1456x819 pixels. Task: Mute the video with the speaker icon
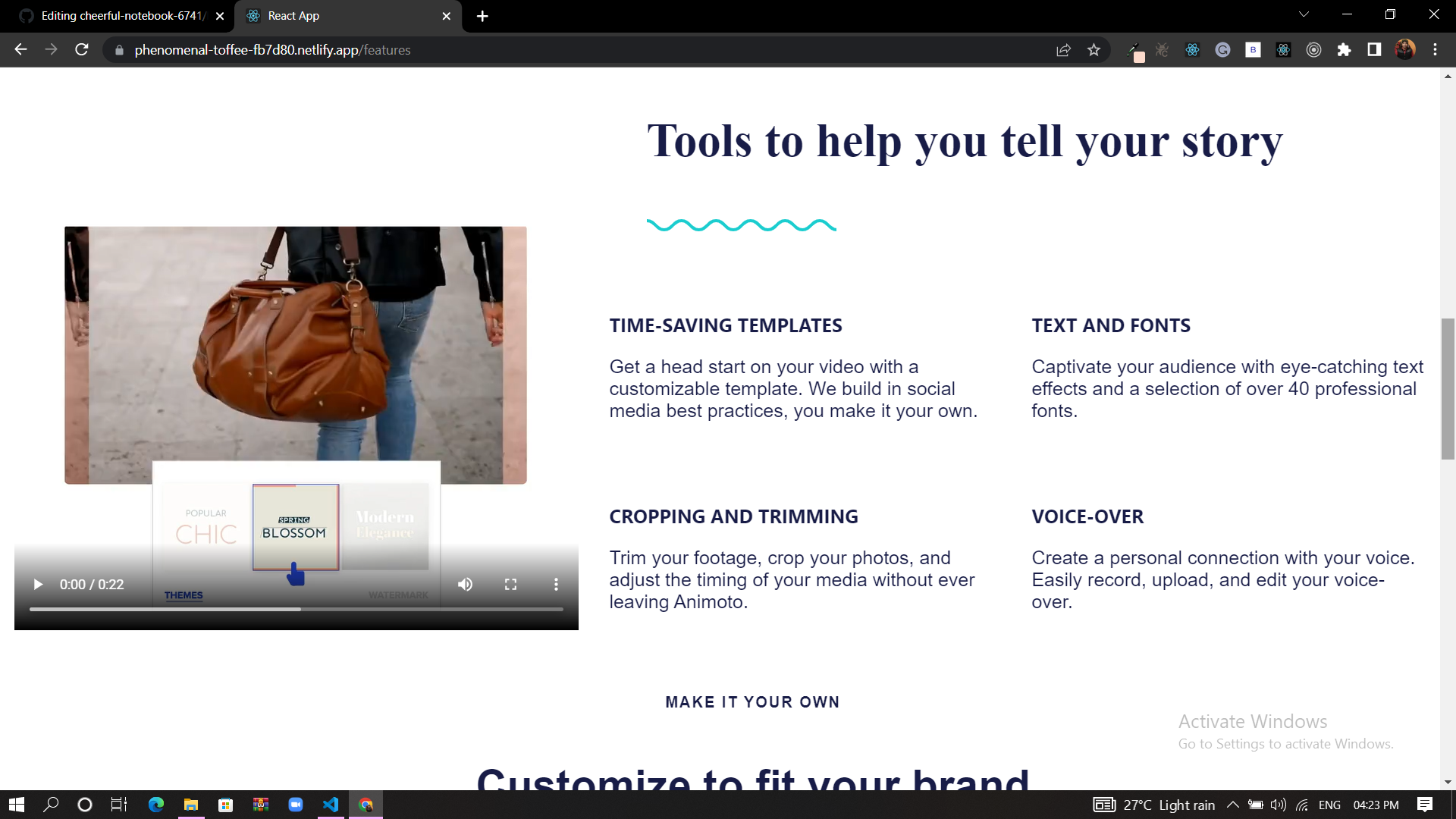pyautogui.click(x=465, y=584)
